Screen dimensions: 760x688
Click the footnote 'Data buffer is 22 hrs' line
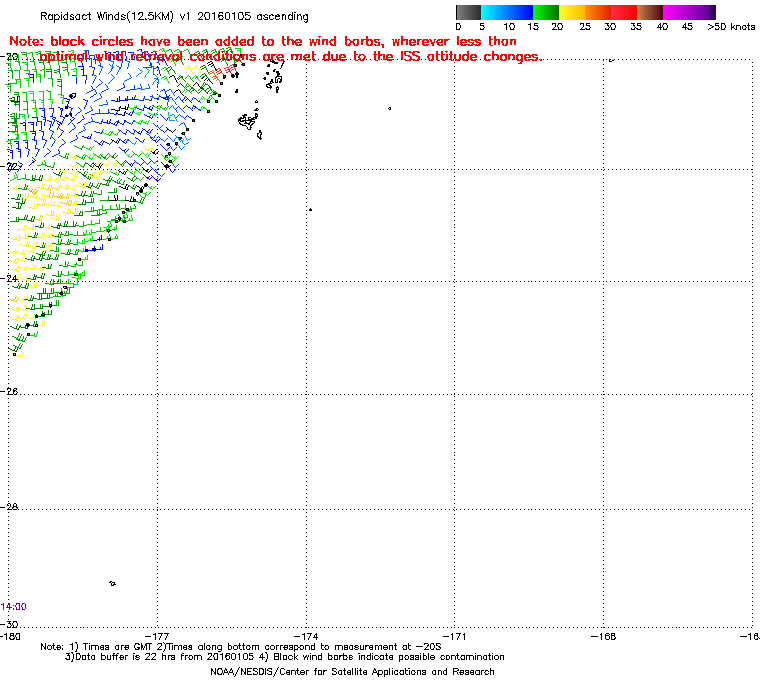[285, 657]
